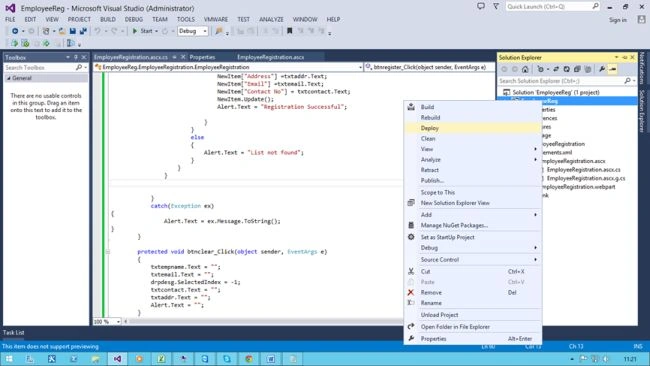The width and height of the screenshot is (650, 366).
Task: Click the Undo toolbar icon
Action: [97, 31]
